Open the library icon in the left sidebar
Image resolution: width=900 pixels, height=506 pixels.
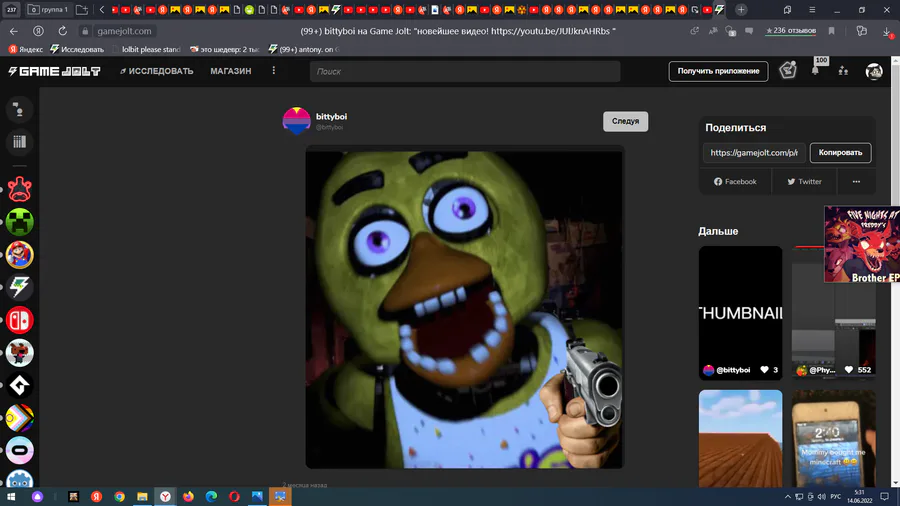click(x=20, y=142)
